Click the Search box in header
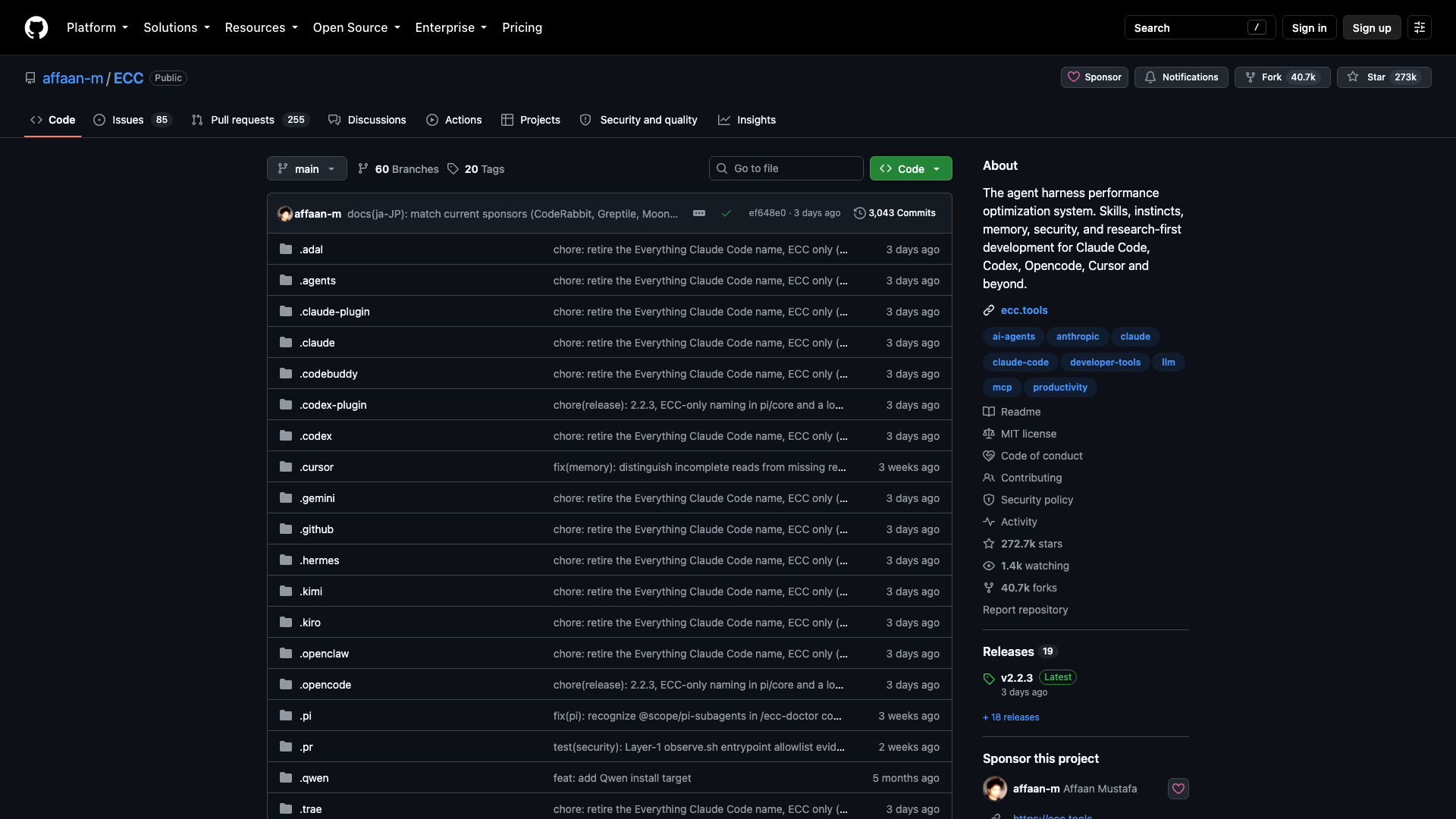Image resolution: width=1456 pixels, height=819 pixels. [1200, 27]
